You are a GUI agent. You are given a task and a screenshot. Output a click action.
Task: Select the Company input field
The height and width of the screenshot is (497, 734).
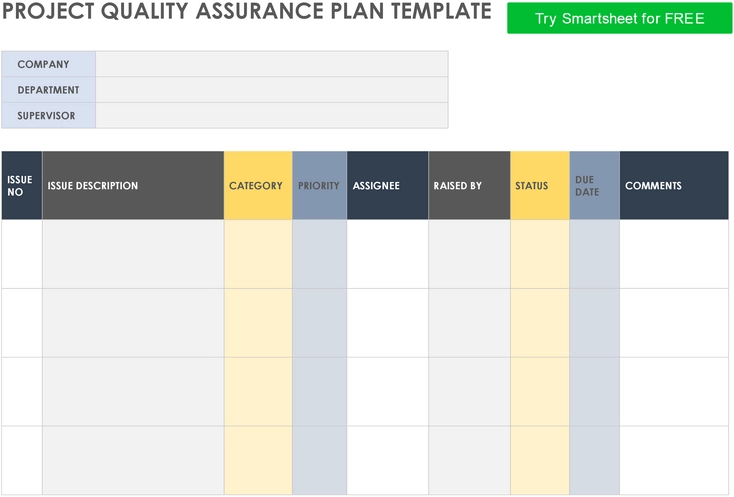(272, 64)
